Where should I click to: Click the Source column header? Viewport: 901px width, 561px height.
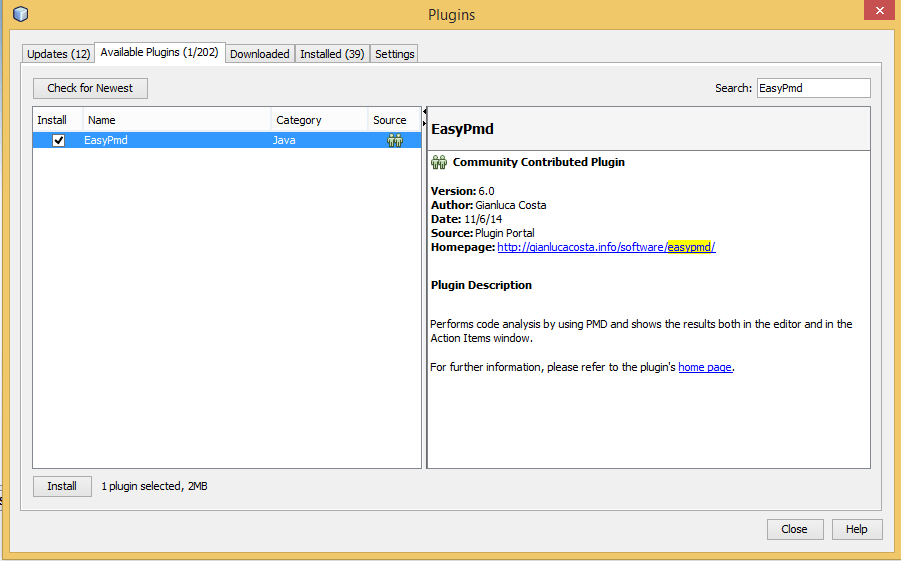pos(390,120)
